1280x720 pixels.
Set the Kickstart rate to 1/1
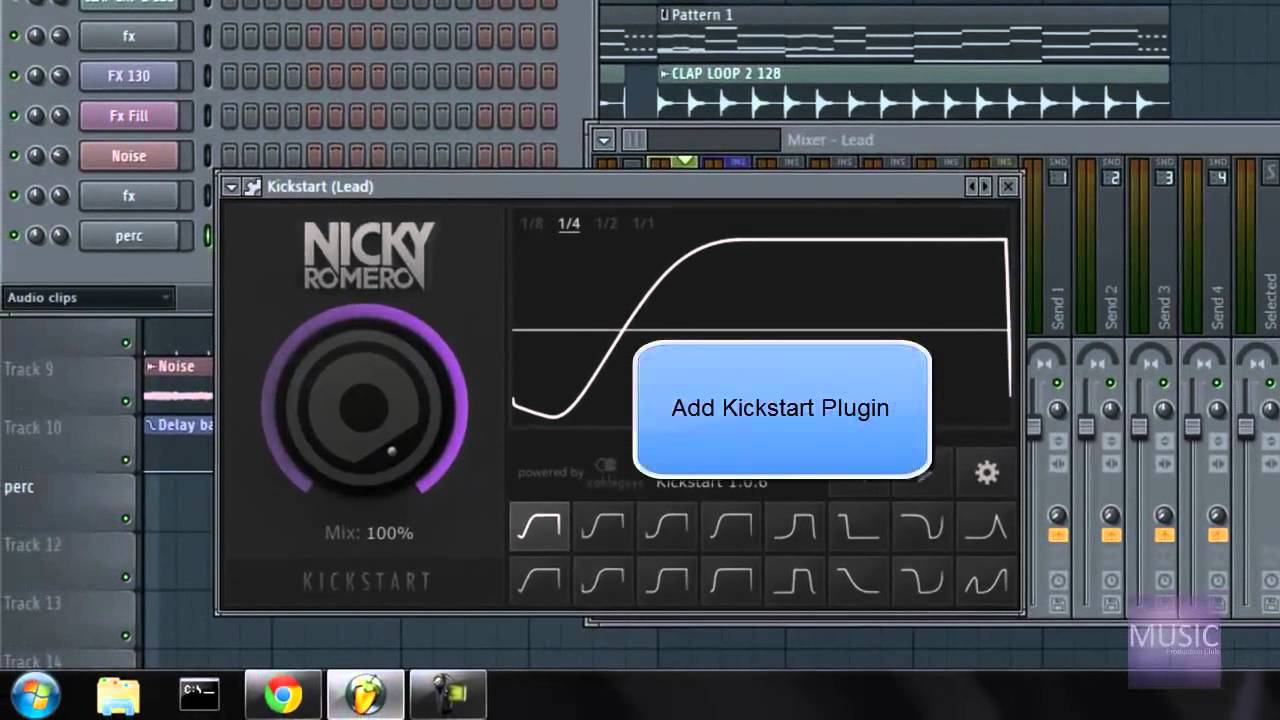coord(643,224)
